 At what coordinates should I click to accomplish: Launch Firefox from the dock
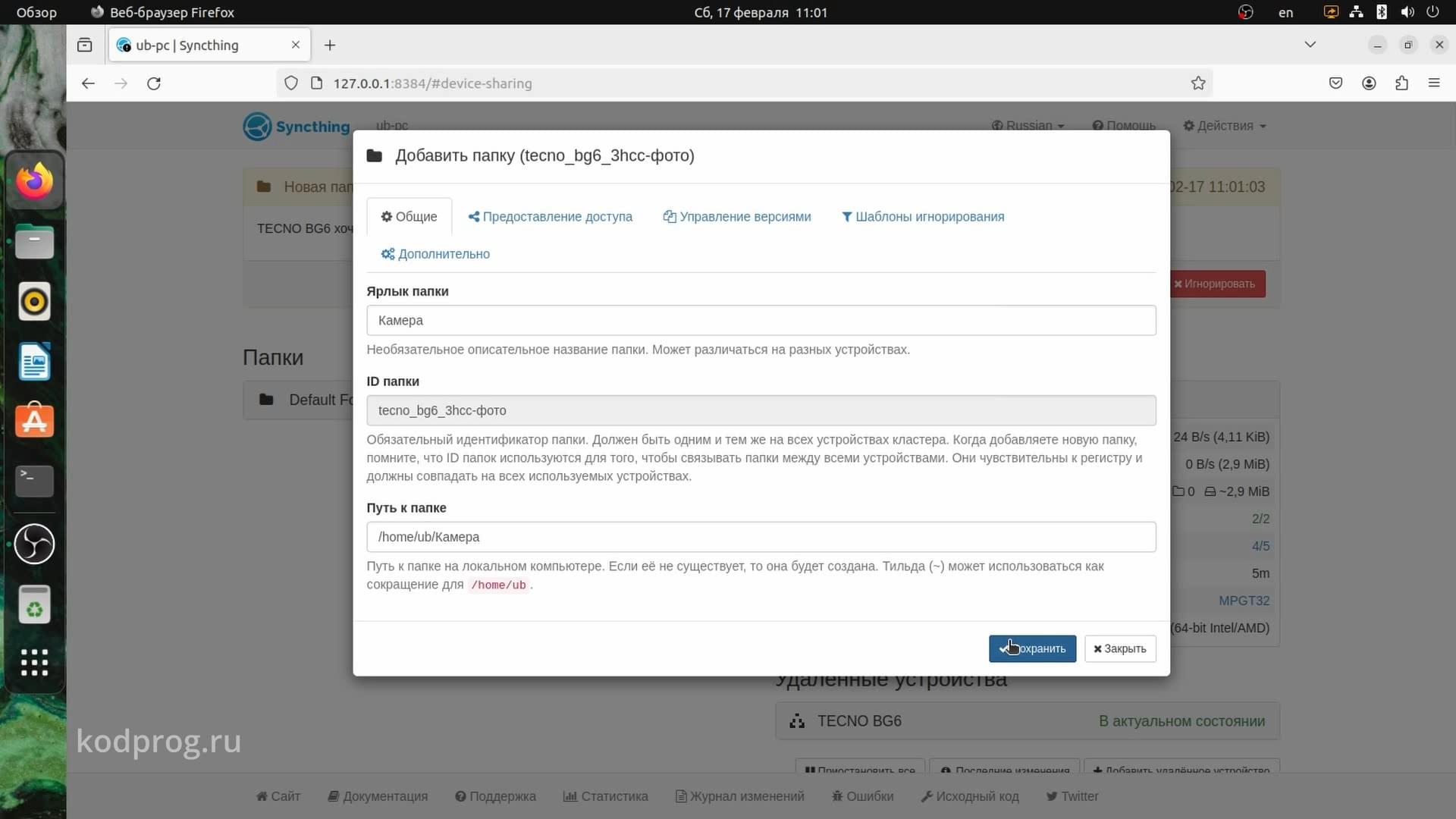pos(34,180)
